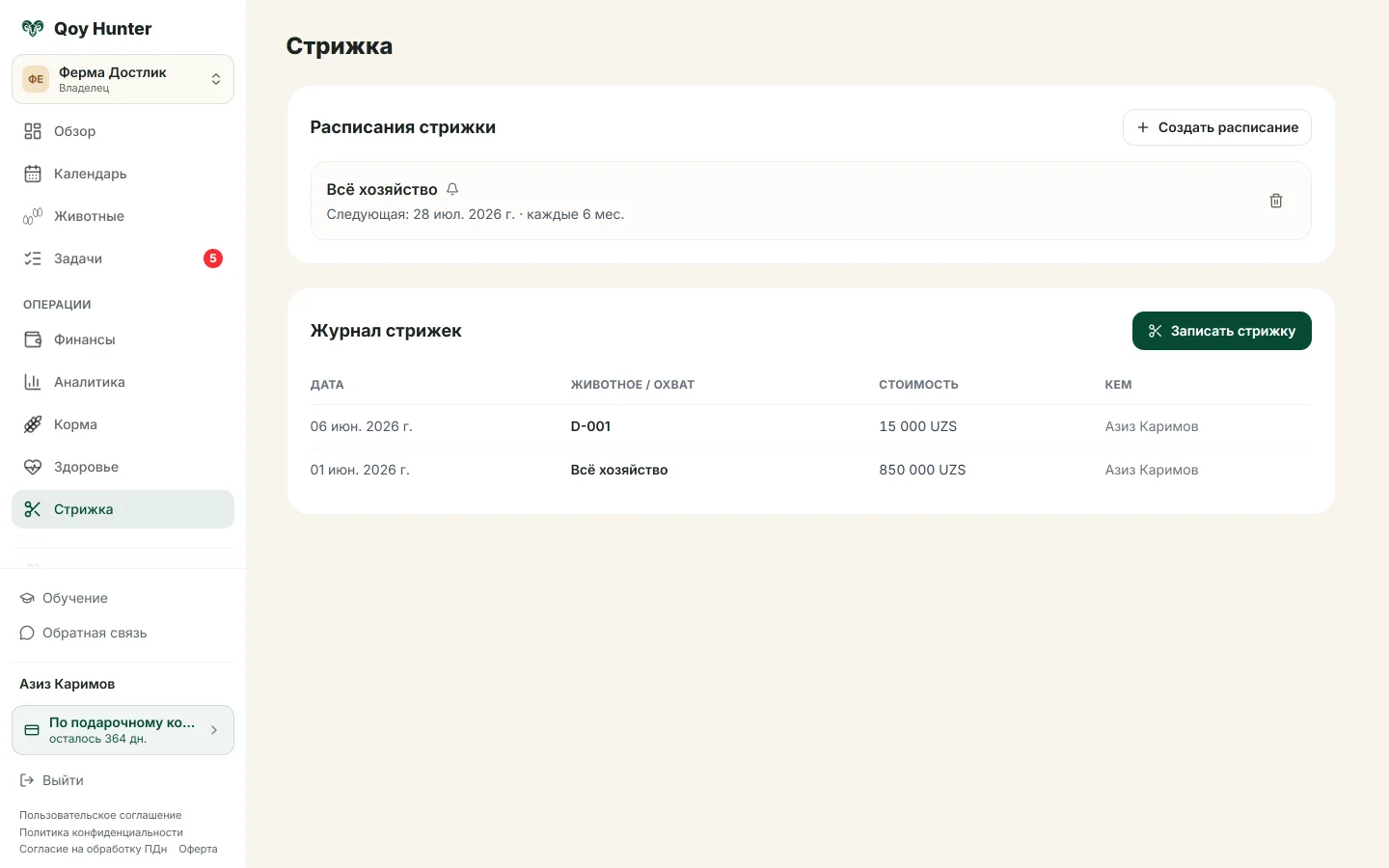
Task: Click the Стрижка scissors sidebar icon
Action: 33,509
